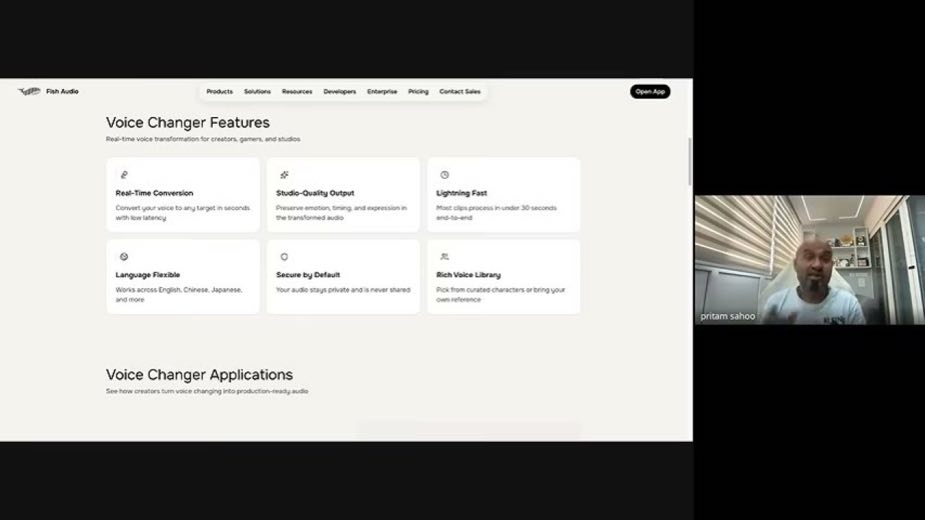Click 'Preserve emotion, timing, and expression' description
The image size is (925, 520).
pyautogui.click(x=341, y=212)
